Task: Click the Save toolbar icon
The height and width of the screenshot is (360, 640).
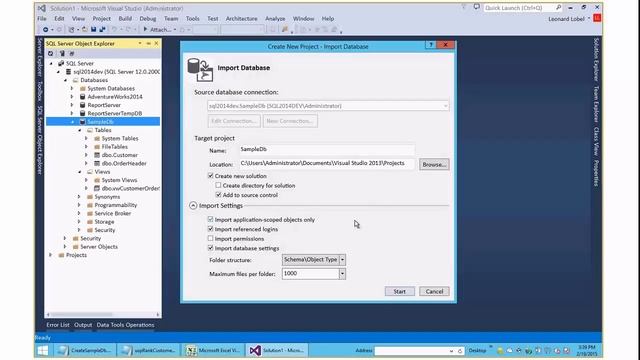Action: click(93, 29)
